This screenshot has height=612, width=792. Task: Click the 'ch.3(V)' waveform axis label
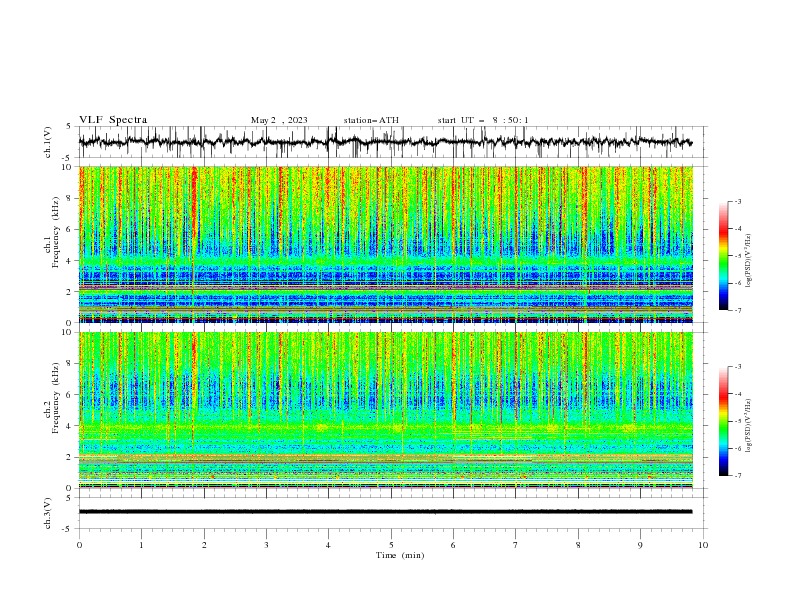(x=48, y=513)
